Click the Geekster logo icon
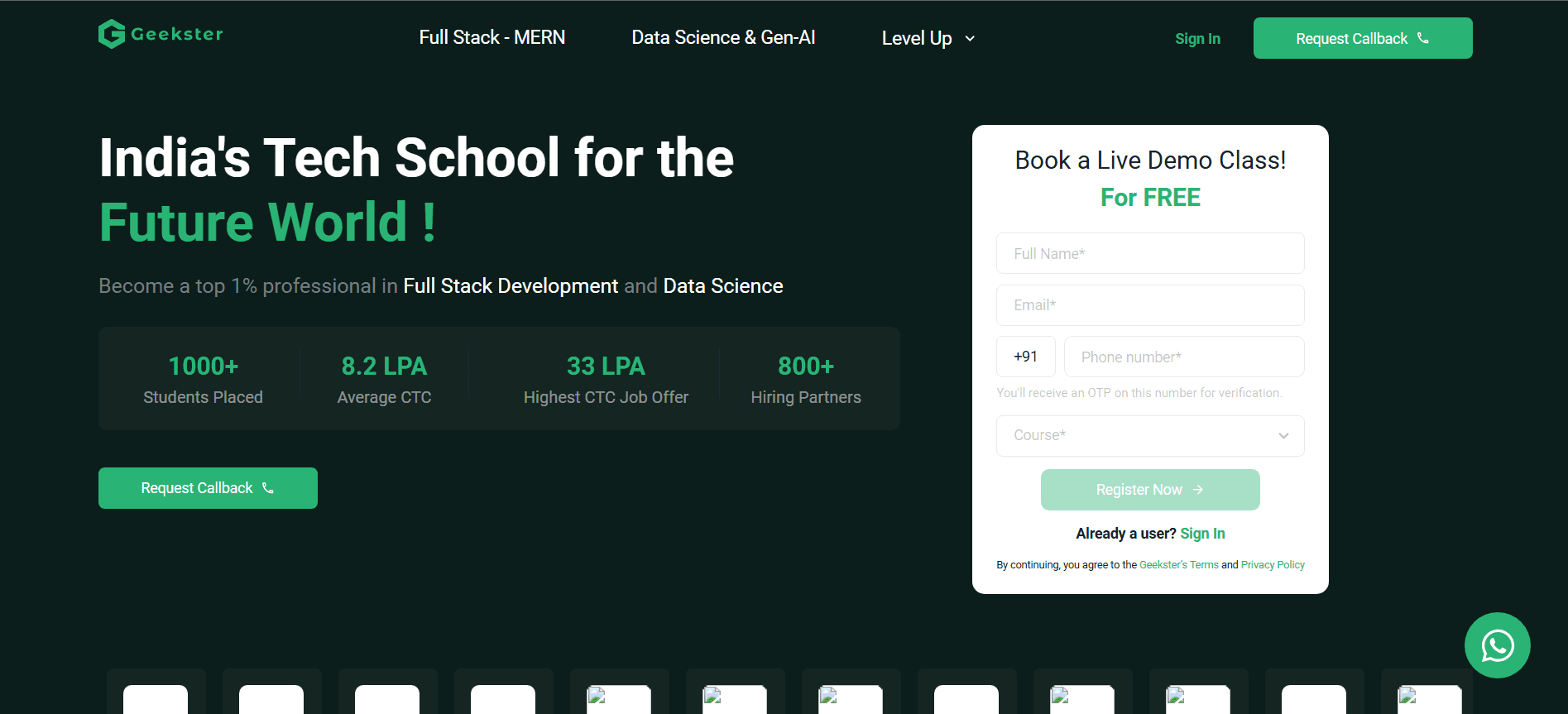1568x714 pixels. pyautogui.click(x=112, y=35)
